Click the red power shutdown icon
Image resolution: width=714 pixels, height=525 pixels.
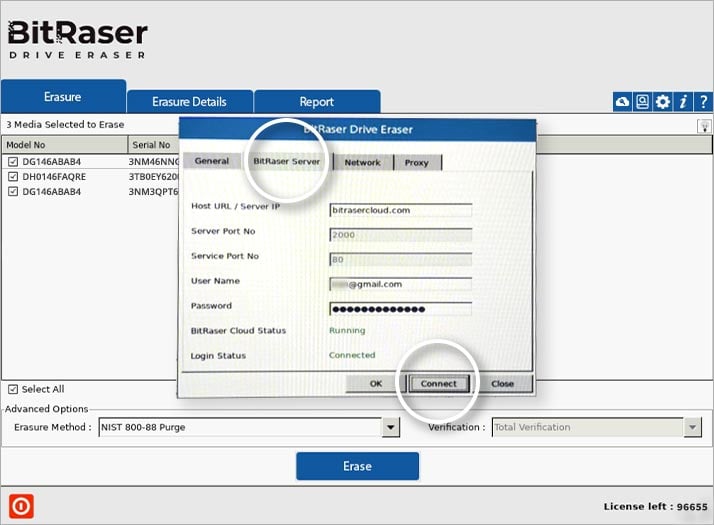click(x=21, y=506)
